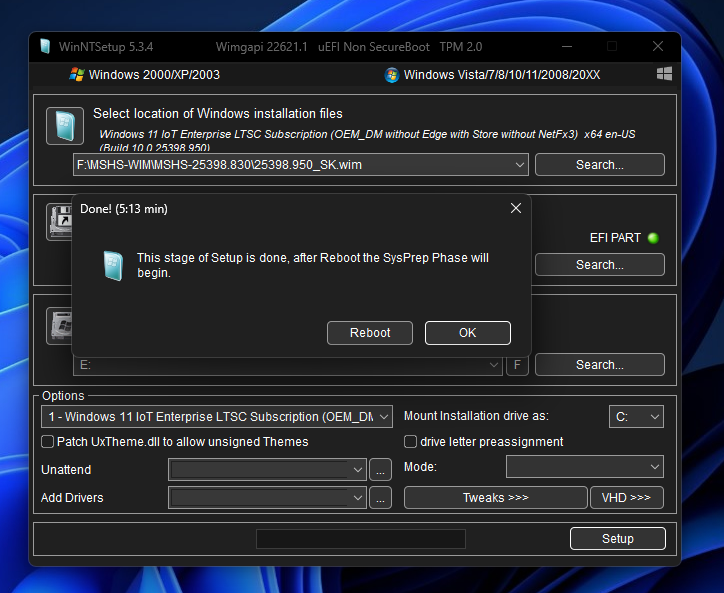Click the F format drive button
The image size is (724, 593).
517,365
